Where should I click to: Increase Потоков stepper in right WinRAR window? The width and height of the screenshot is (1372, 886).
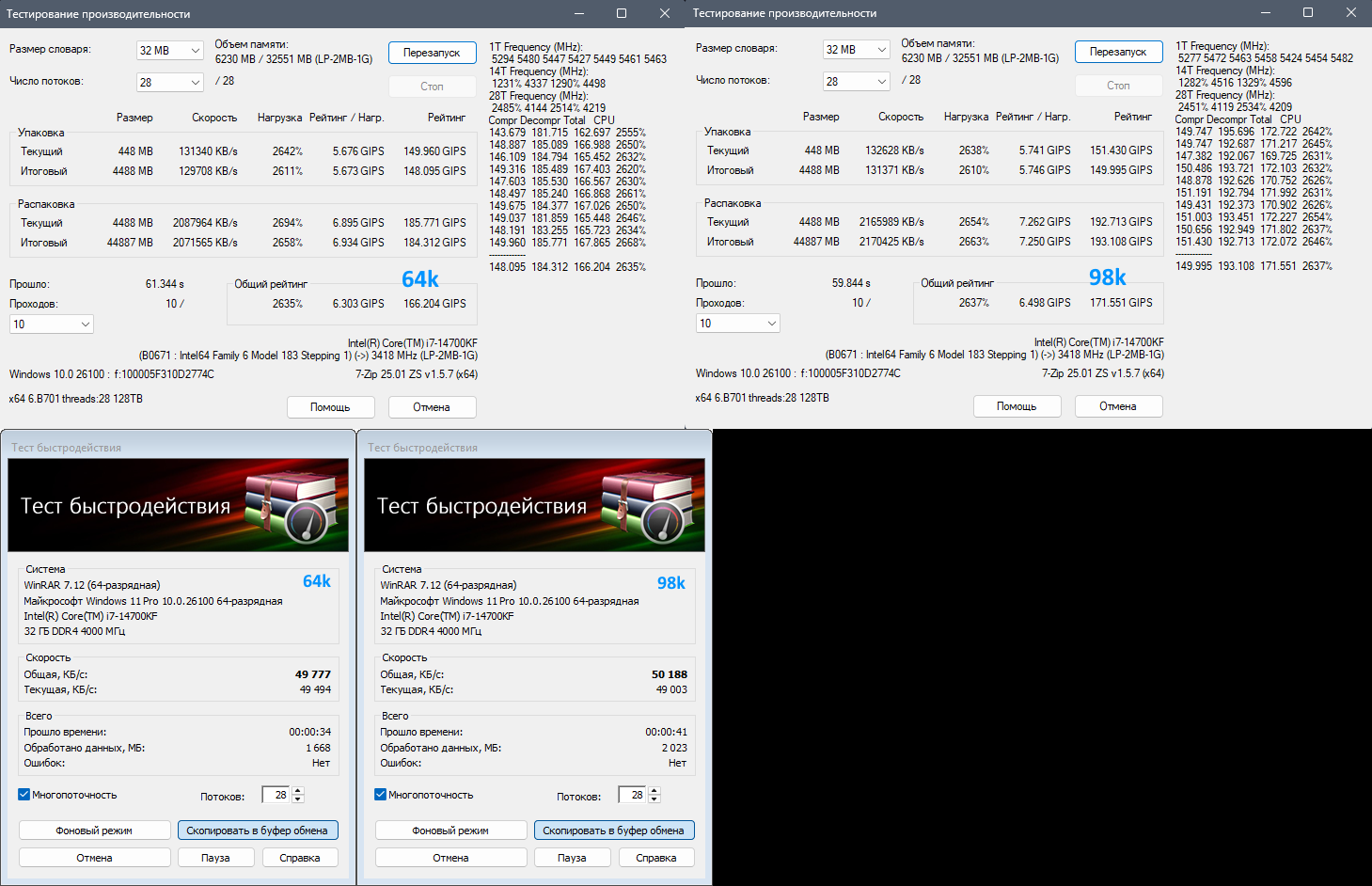[x=654, y=791]
